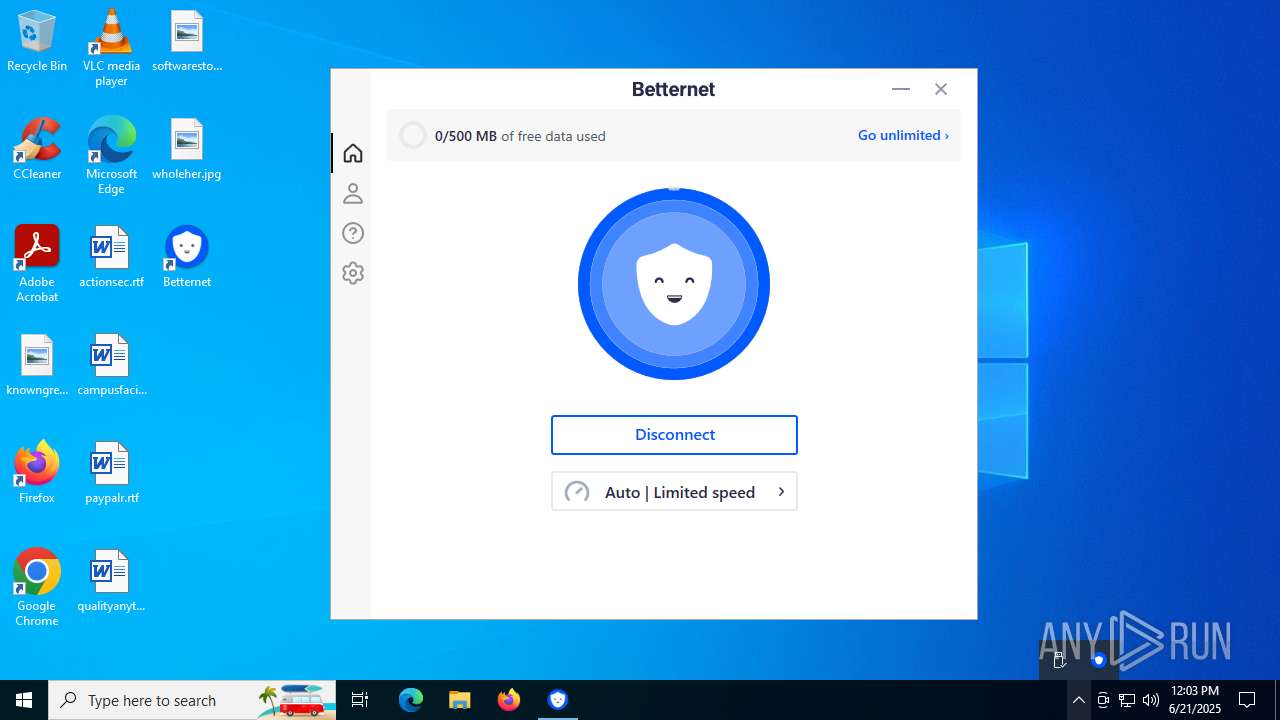The width and height of the screenshot is (1280, 720).
Task: Click the network icon in system tray
Action: [1127, 700]
